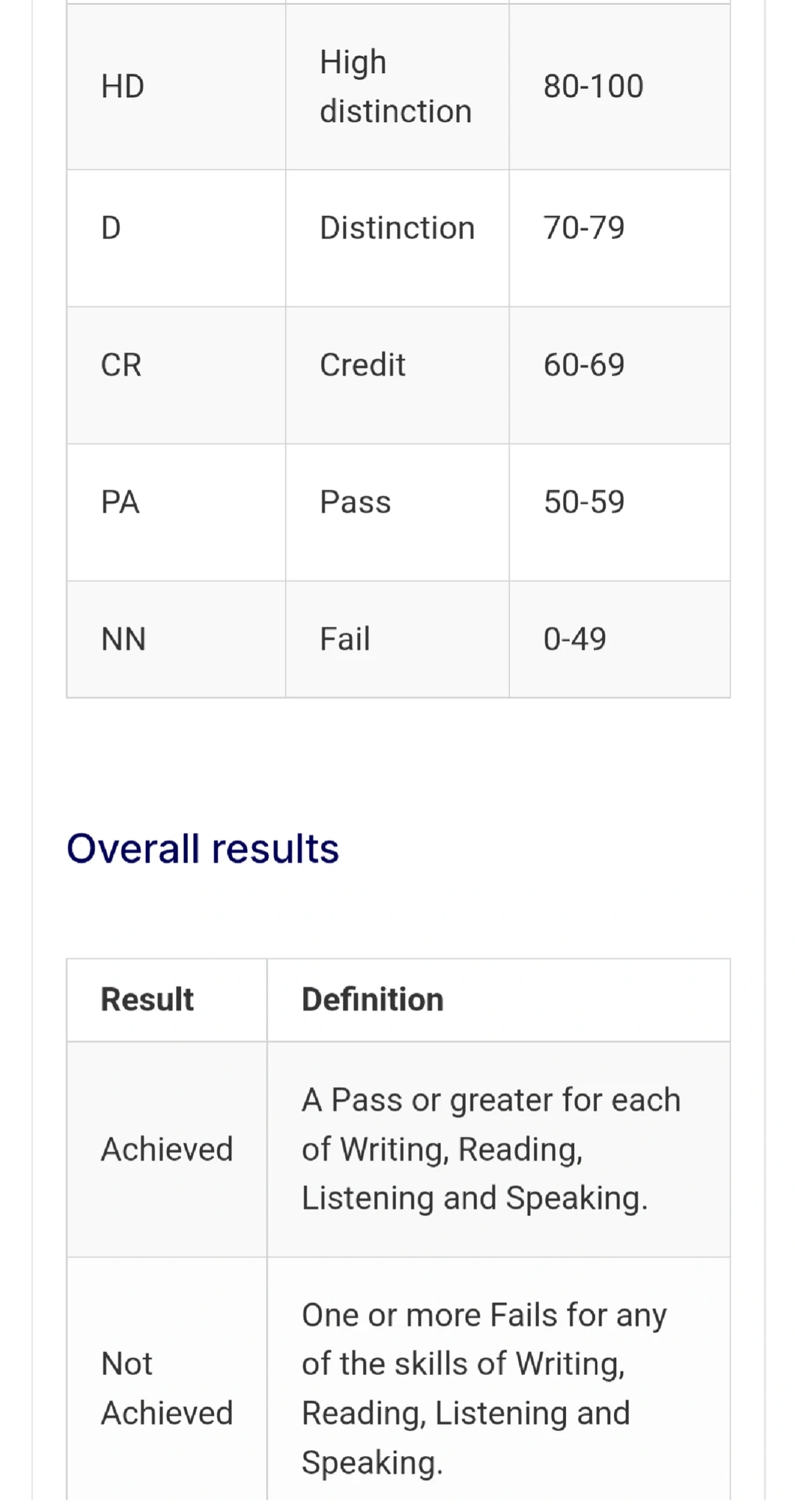Select the 80-100 mark range cell
This screenshot has height=1512, width=795.
tap(620, 87)
